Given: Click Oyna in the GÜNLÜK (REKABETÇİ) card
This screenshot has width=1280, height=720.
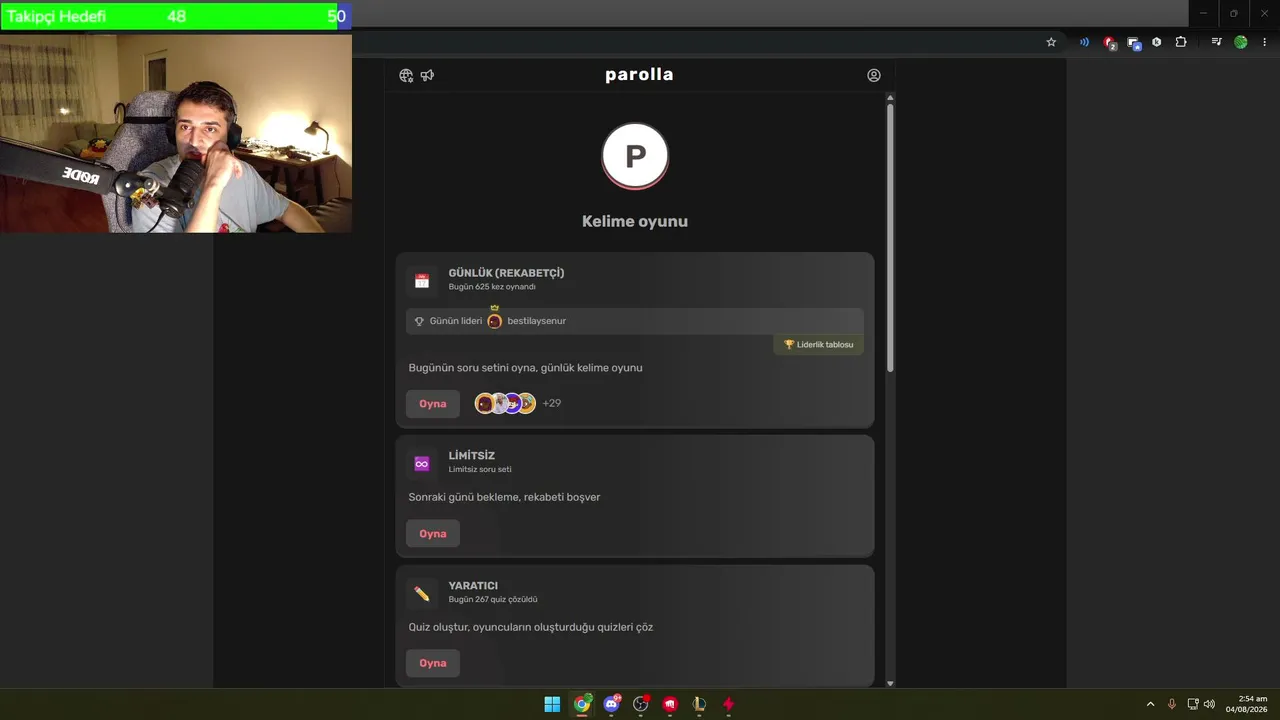Looking at the screenshot, I should click(433, 404).
